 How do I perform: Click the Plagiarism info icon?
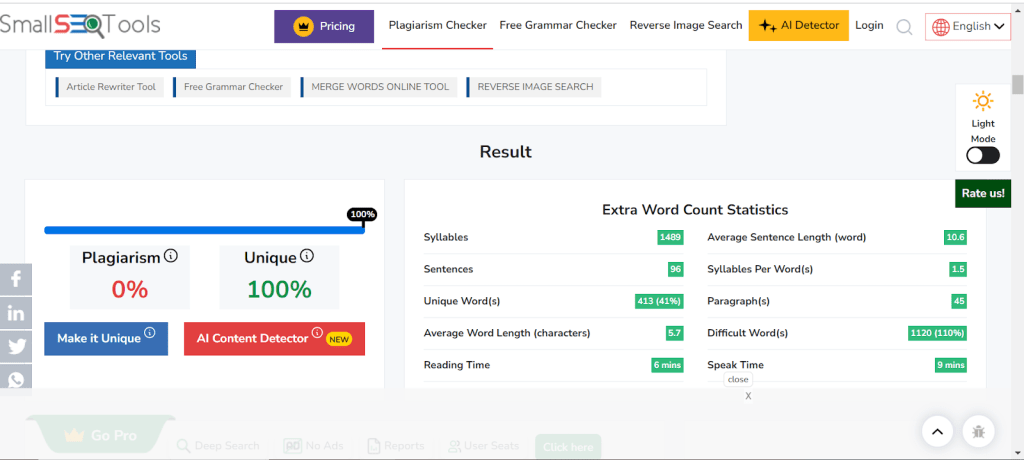(171, 256)
